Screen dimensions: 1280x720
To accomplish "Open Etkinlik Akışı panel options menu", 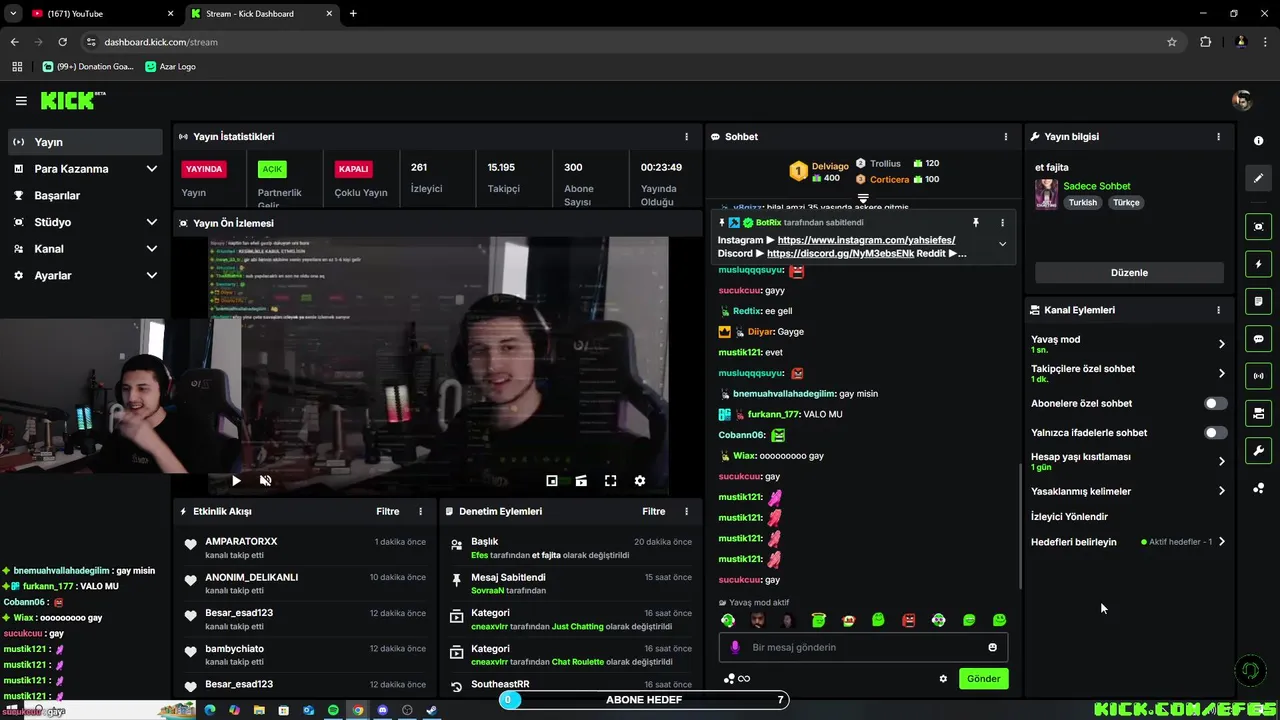I will [420, 511].
